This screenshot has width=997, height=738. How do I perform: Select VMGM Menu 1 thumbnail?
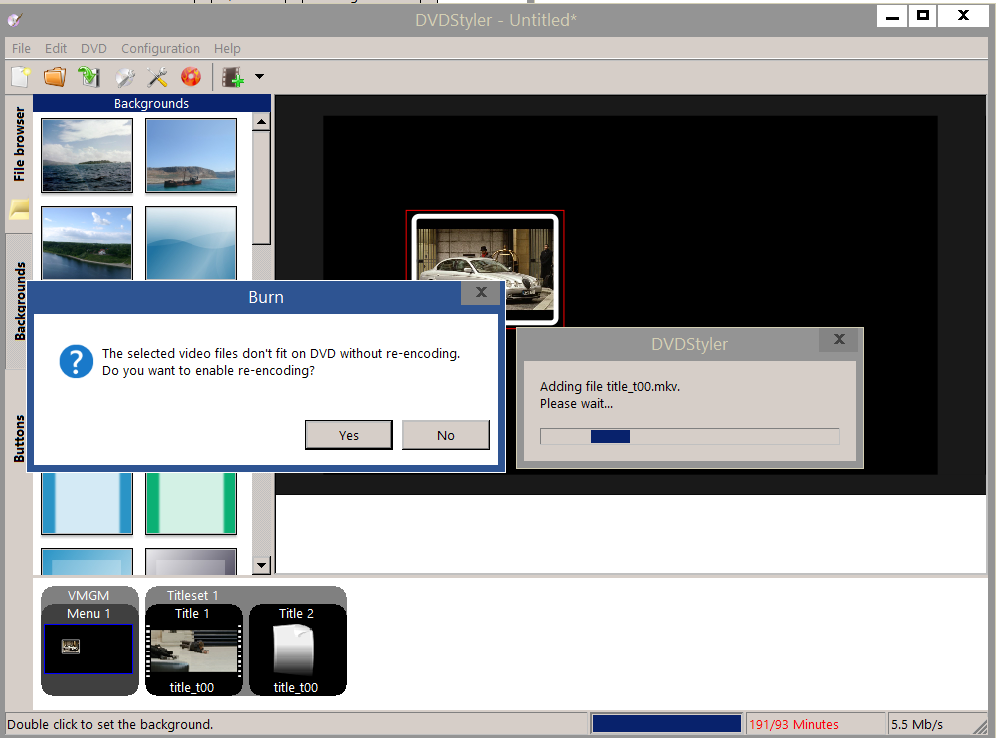[x=89, y=649]
